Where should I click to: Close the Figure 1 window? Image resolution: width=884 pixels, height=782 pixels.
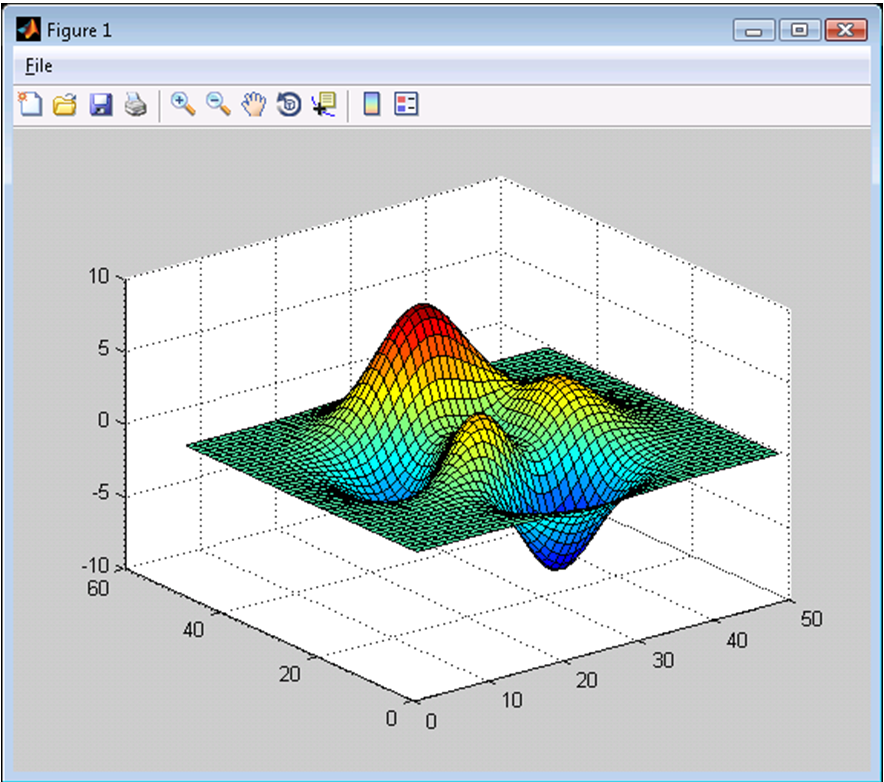846,30
